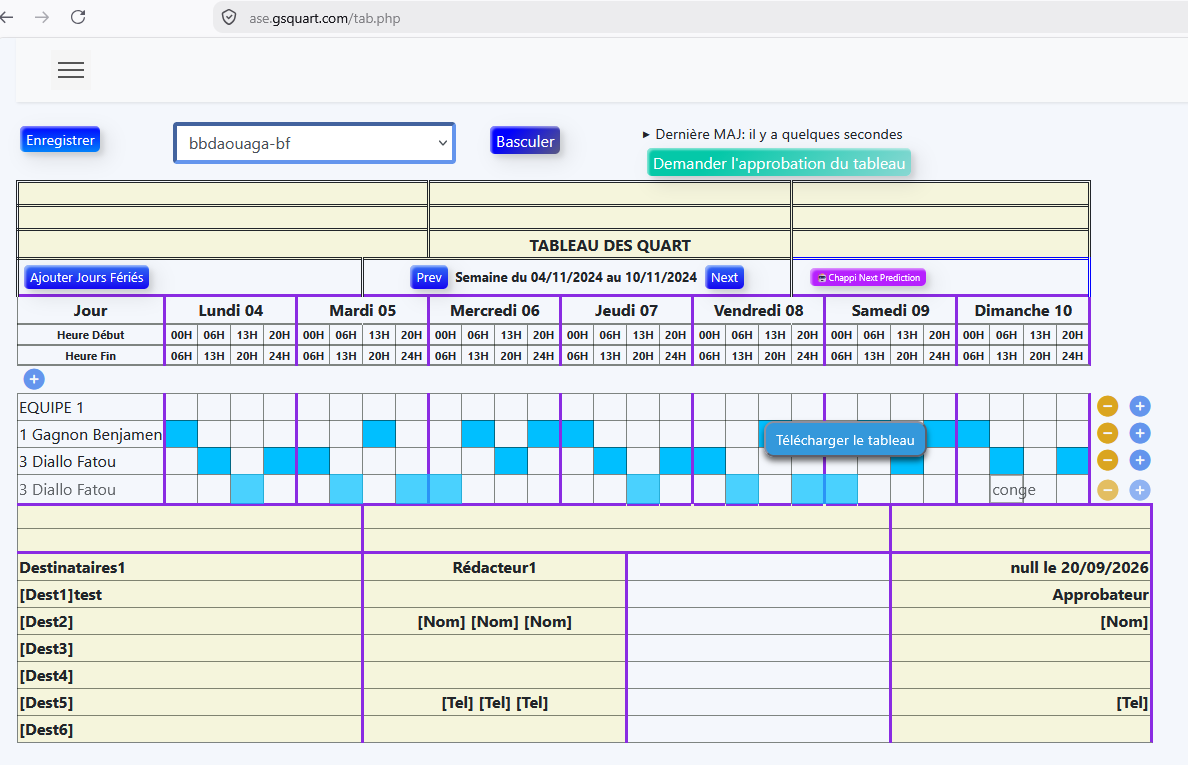
Task: Click the Approbateur cell
Action: (x=1021, y=595)
